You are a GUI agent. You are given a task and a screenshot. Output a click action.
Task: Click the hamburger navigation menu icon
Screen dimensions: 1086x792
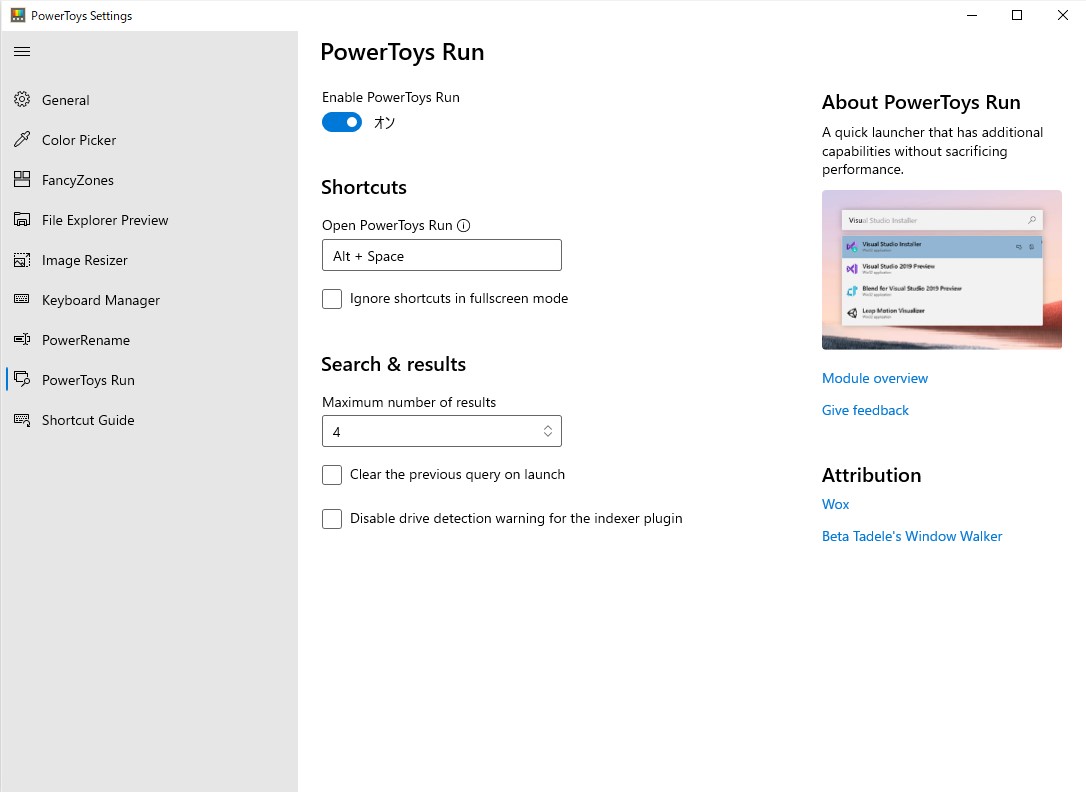click(x=21, y=51)
